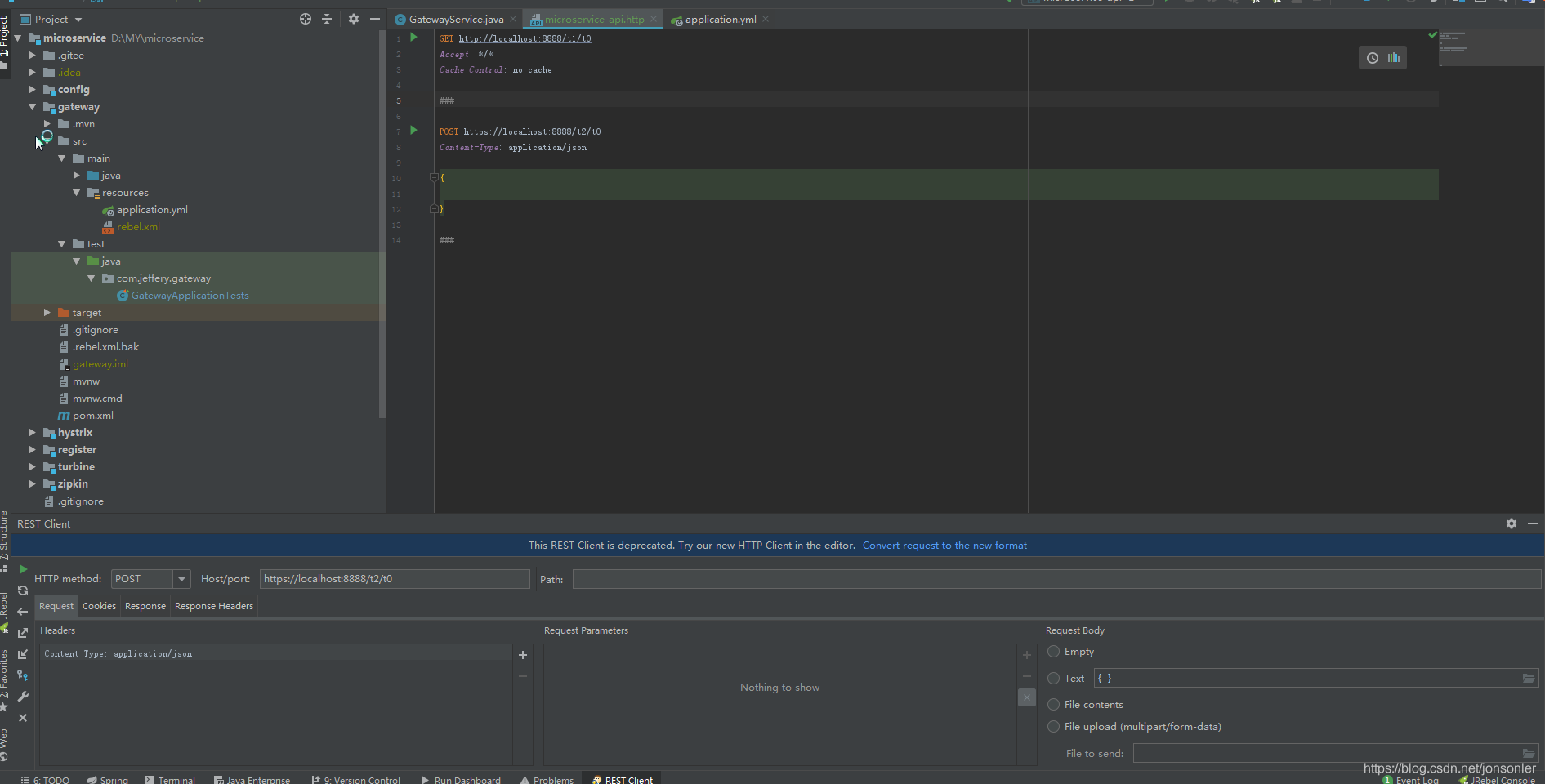The image size is (1545, 784).
Task: Select pom.xml in the gateway module
Action: tap(93, 416)
